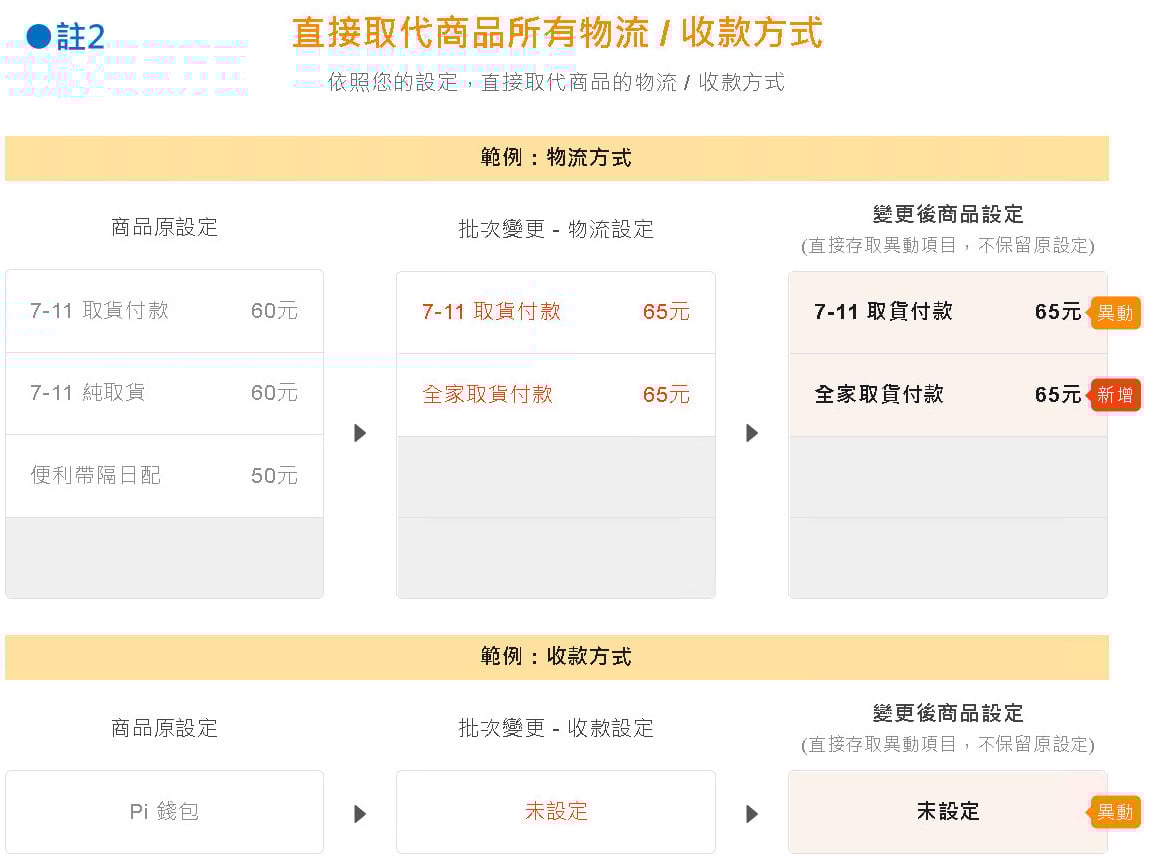Select the 便利帶隔日配 50元 row
1152x861 pixels.
point(164,476)
